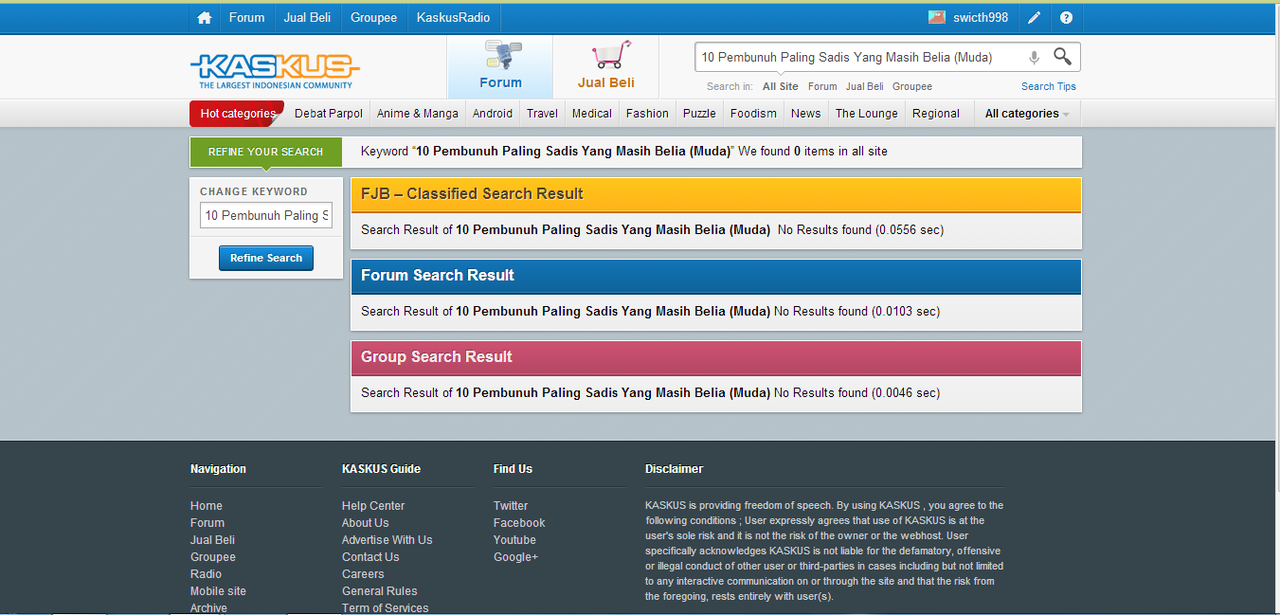
Task: Open the Search Tips link
Action: coord(1048,87)
